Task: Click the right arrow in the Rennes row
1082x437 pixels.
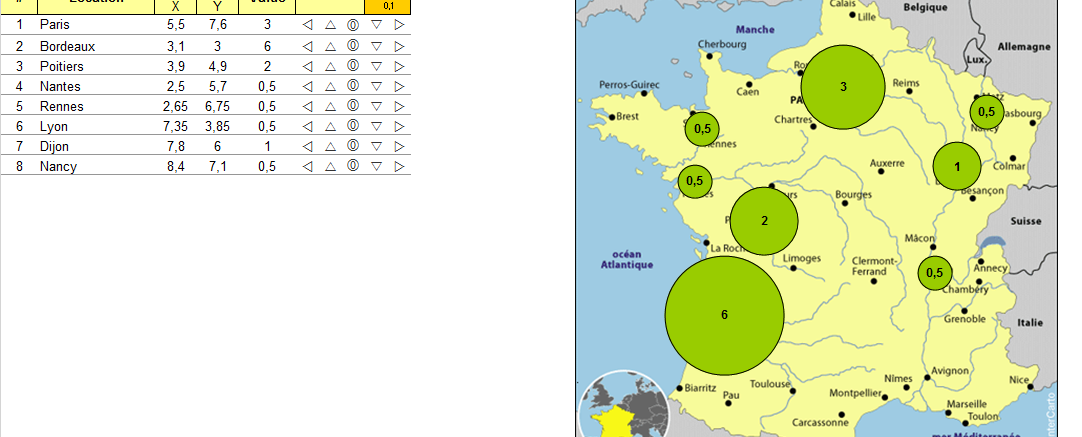Action: click(399, 106)
